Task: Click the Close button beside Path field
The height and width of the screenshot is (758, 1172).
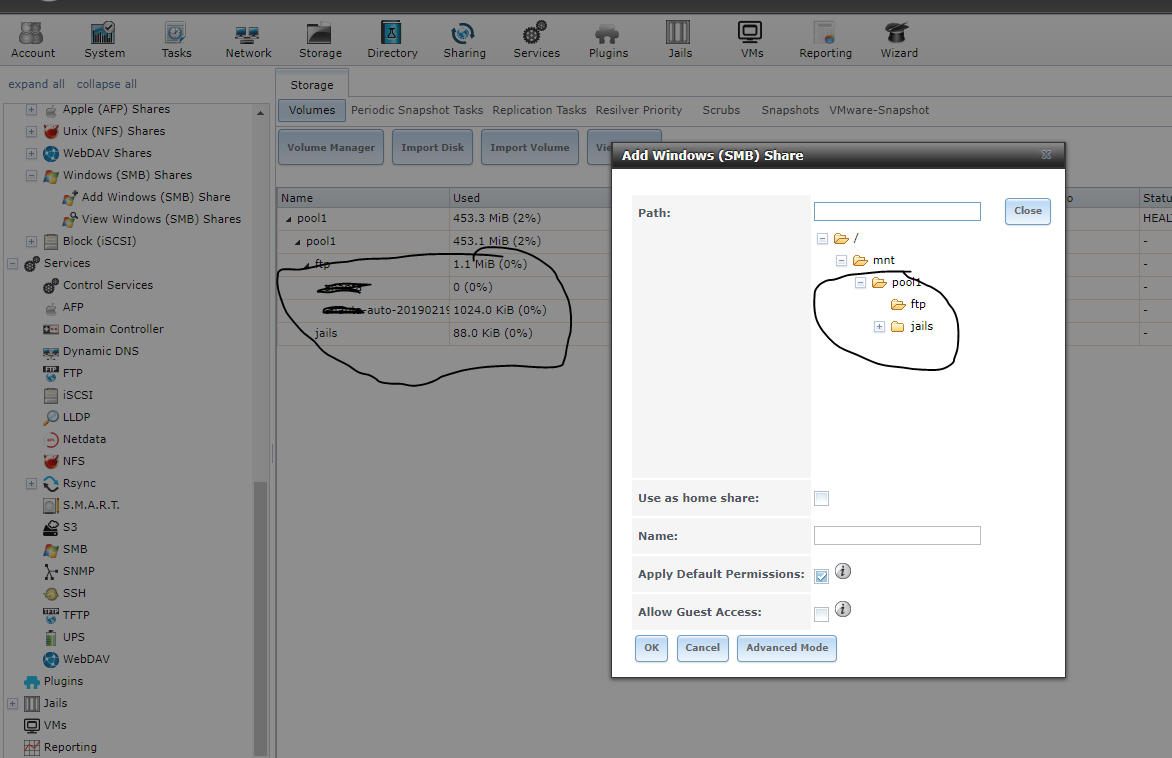Action: coord(1028,212)
